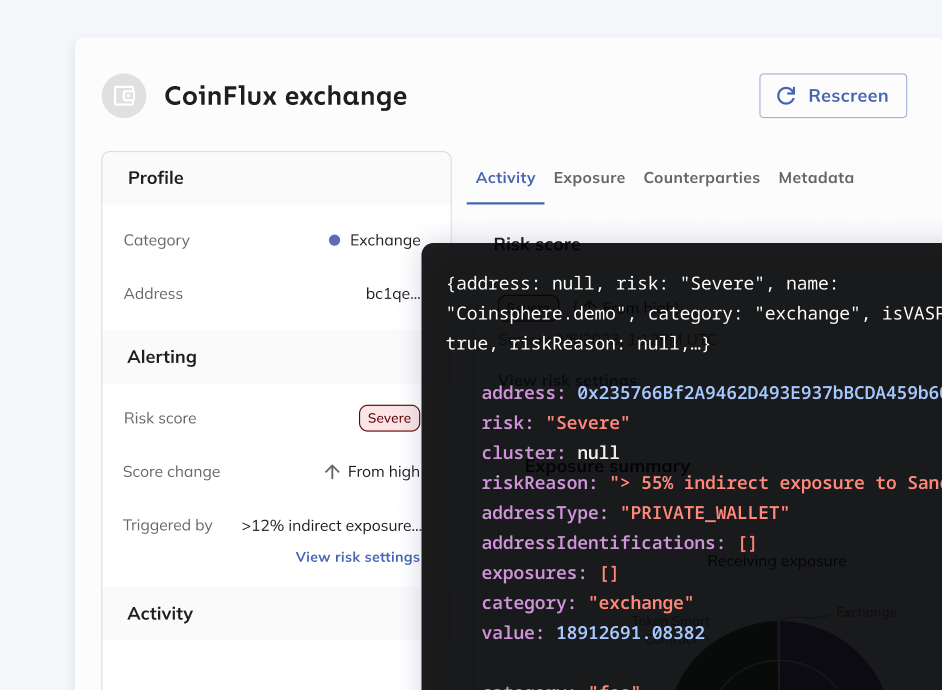This screenshot has width=942, height=690.
Task: Select the Metadata tab
Action: point(816,178)
